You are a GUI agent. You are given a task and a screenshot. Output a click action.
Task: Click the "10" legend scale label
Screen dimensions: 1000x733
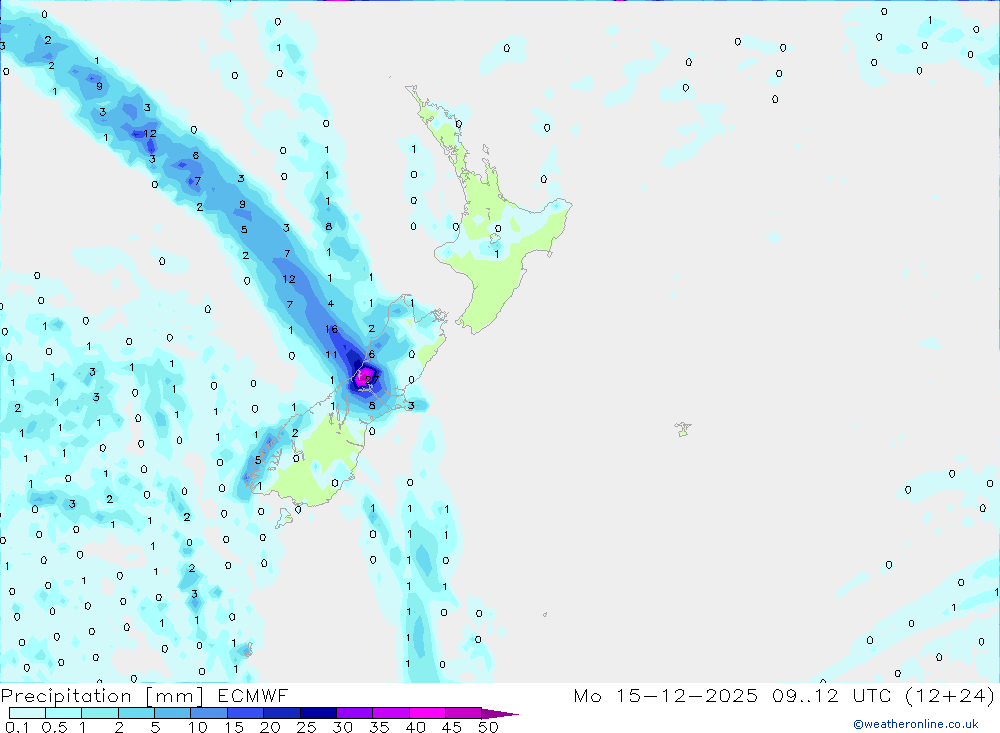tap(198, 727)
